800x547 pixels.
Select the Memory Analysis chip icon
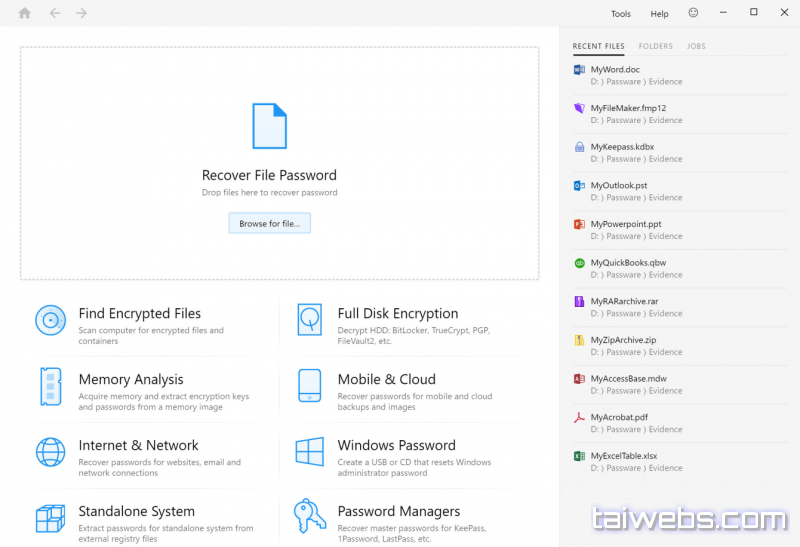[x=50, y=386]
